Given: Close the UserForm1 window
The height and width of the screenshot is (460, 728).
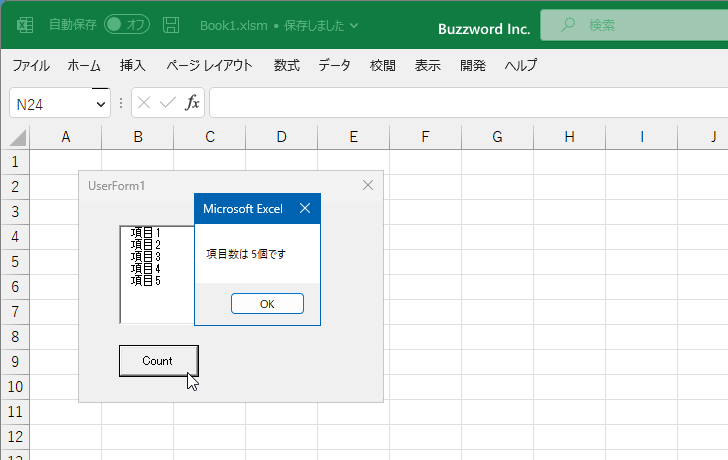Looking at the screenshot, I should [368, 186].
